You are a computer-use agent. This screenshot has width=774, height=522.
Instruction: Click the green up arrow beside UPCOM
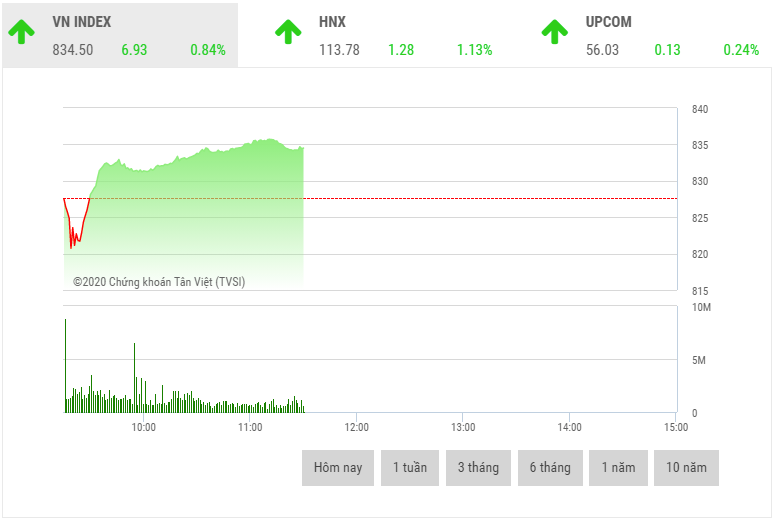point(555,32)
